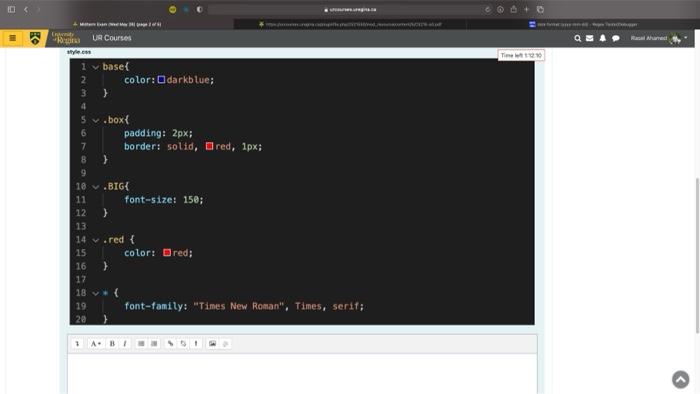Toggle italic formatting in editor

point(125,344)
